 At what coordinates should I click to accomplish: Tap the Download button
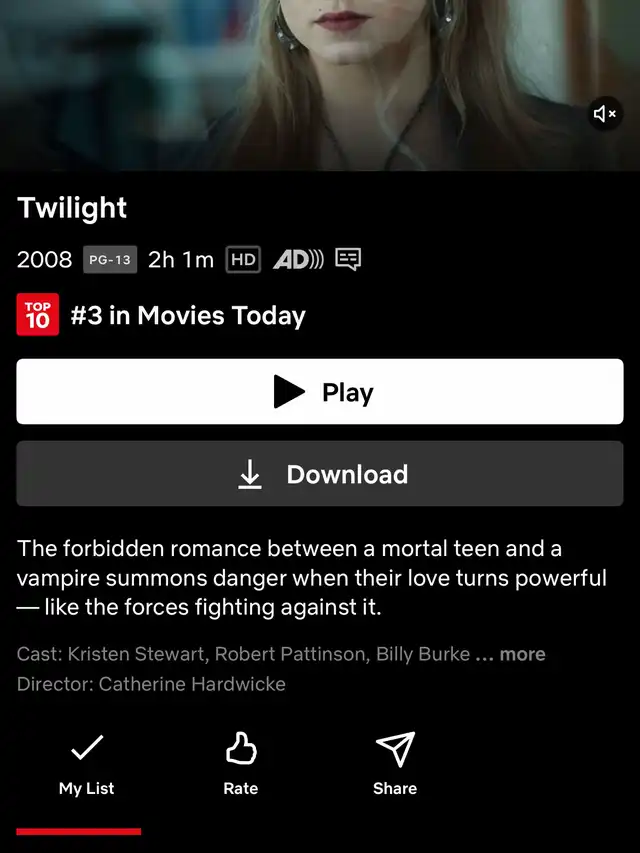point(320,473)
